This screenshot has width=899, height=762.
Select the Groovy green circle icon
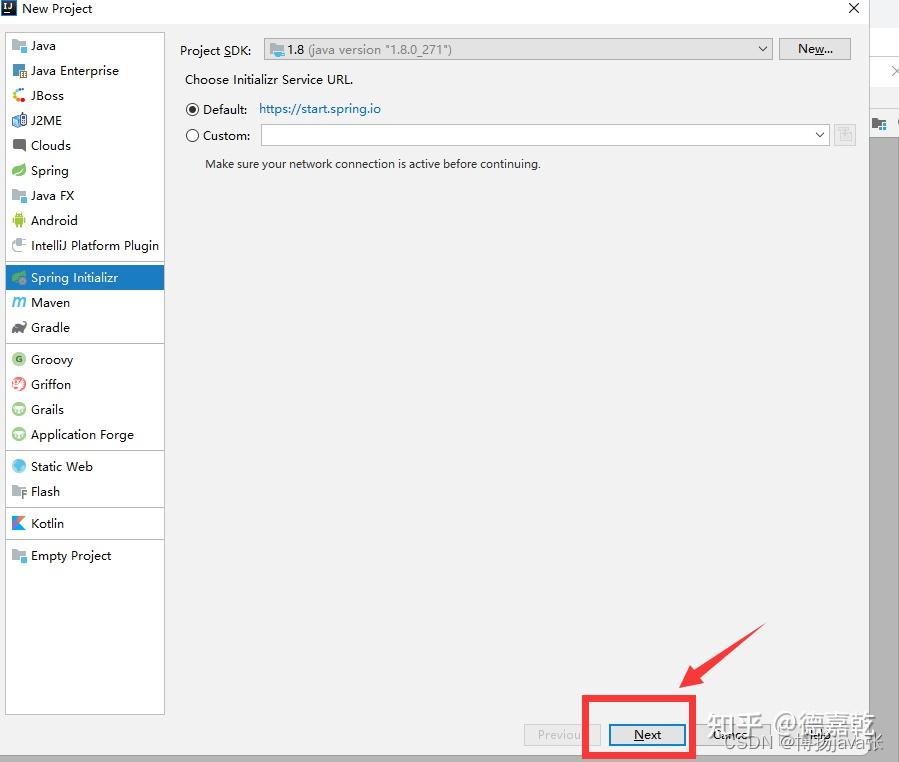pyautogui.click(x=19, y=359)
